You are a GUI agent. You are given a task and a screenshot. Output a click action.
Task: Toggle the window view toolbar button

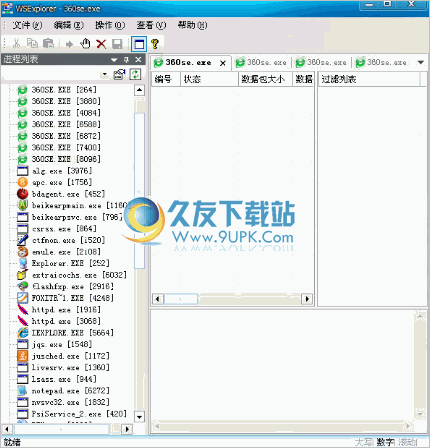point(139,44)
